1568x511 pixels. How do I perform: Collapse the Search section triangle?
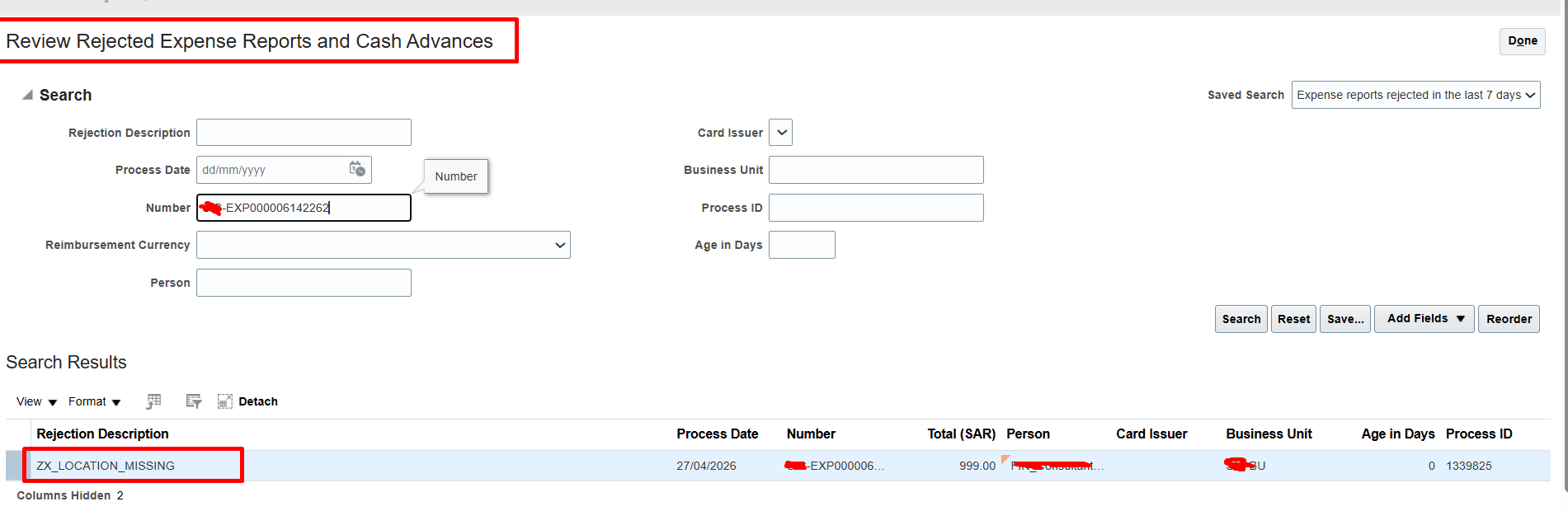(x=27, y=95)
